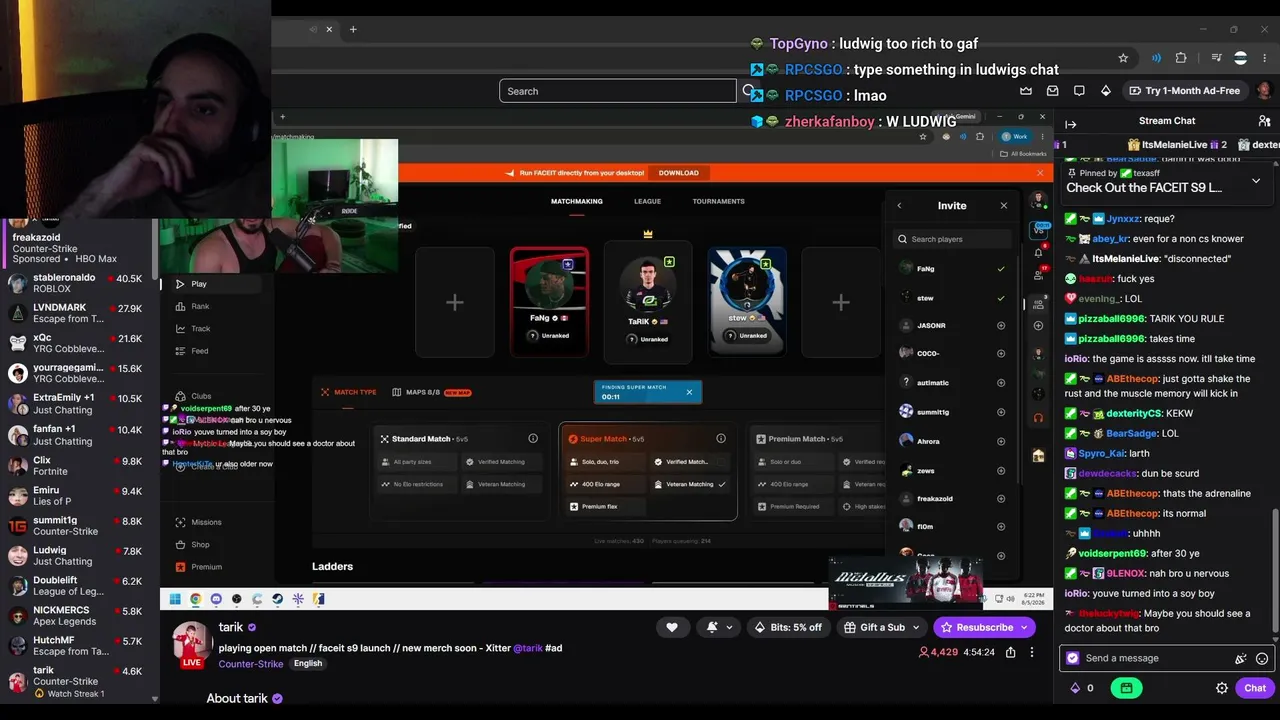Invite freakazoid with the plus icon

1000,499
